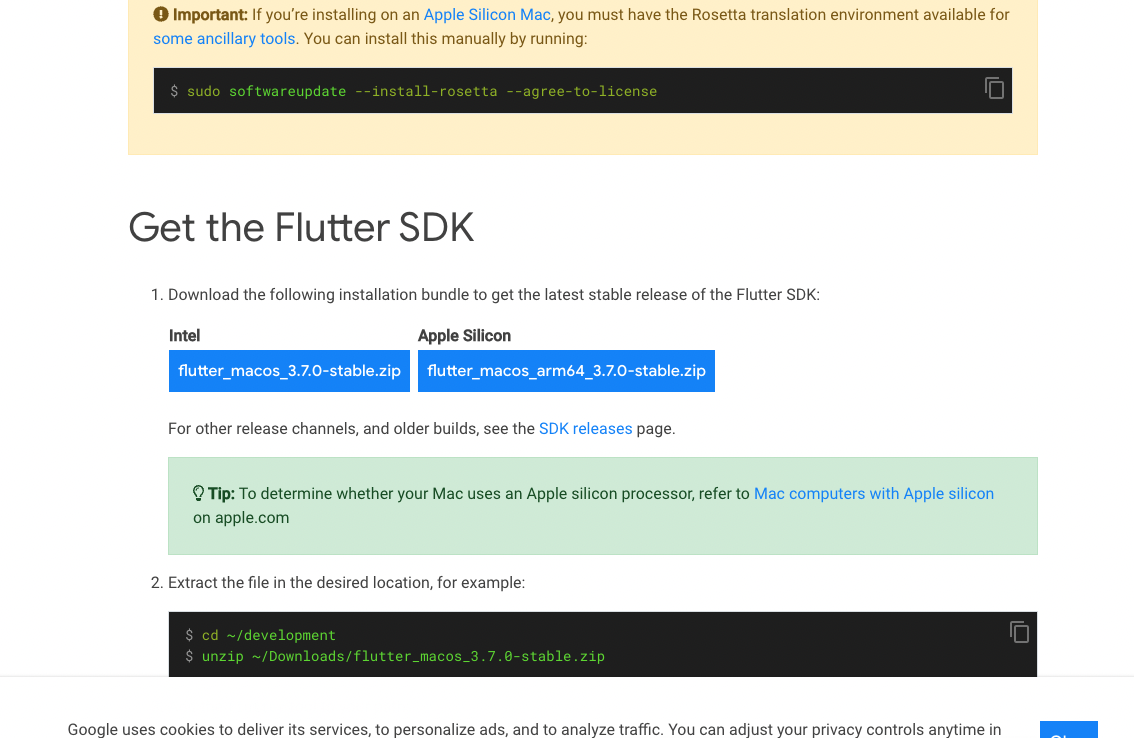Screen dimensions: 1134x738
Task: Click the 'Intel' column label
Action: [184, 336]
